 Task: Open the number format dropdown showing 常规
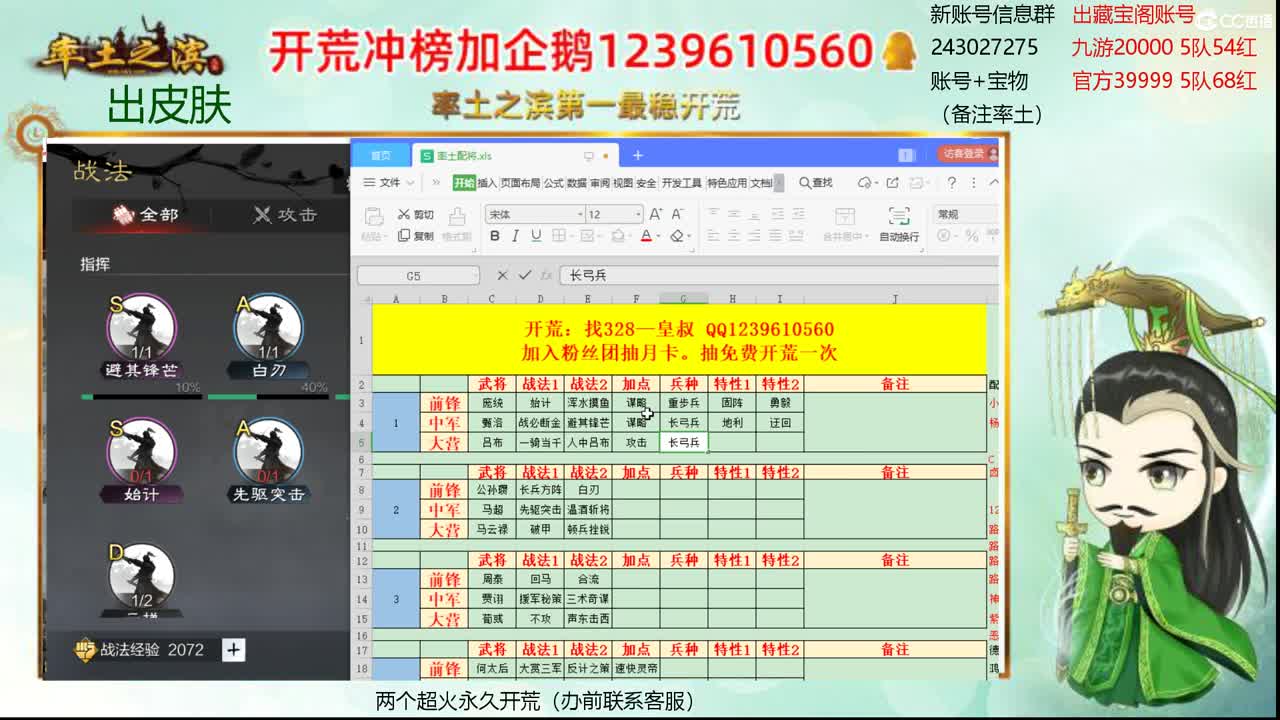[x=966, y=214]
